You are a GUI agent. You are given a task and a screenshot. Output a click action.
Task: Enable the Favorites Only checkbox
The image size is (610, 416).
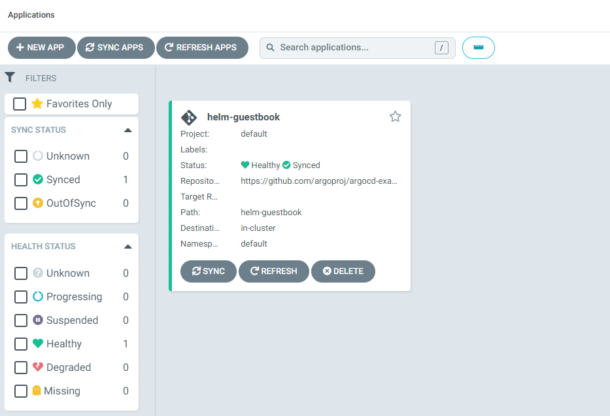[x=20, y=104]
